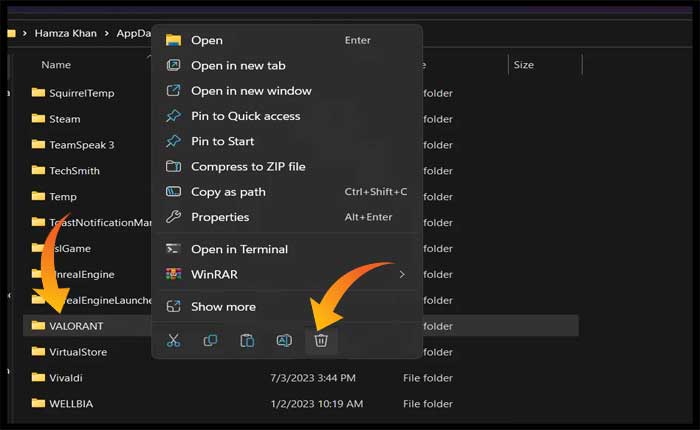Click the Cut scissors icon
Image resolution: width=700 pixels, height=430 pixels.
click(x=174, y=341)
